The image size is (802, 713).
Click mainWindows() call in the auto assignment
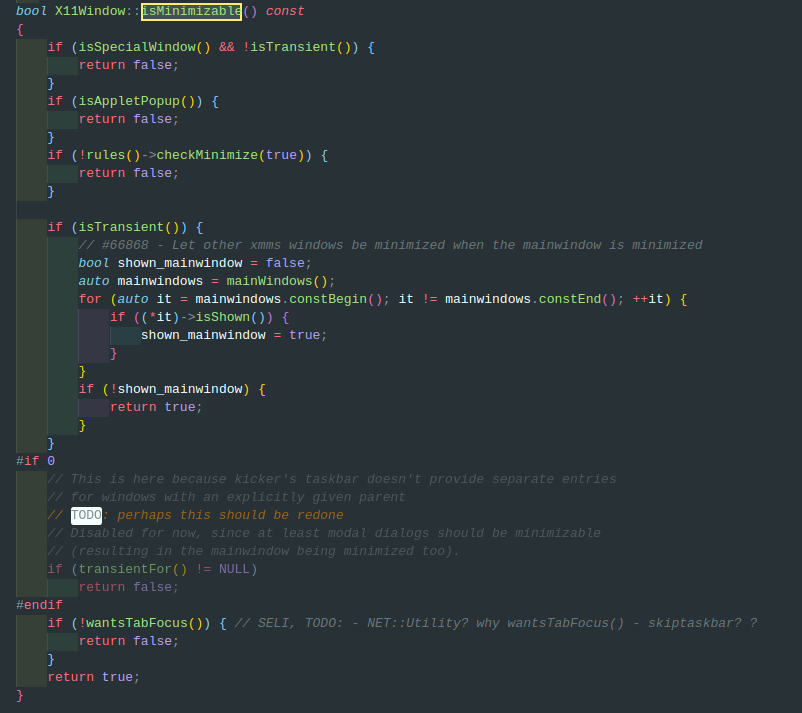point(277,281)
